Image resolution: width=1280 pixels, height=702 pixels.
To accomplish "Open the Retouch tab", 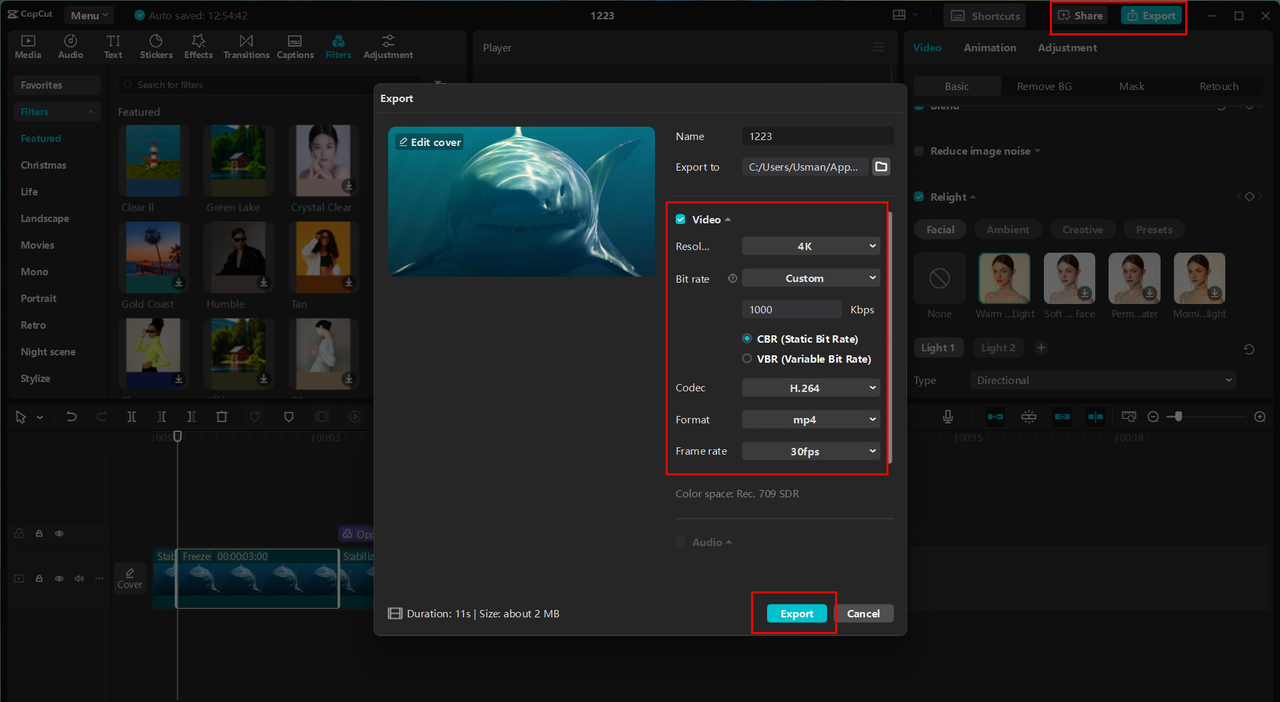I will (x=1219, y=86).
